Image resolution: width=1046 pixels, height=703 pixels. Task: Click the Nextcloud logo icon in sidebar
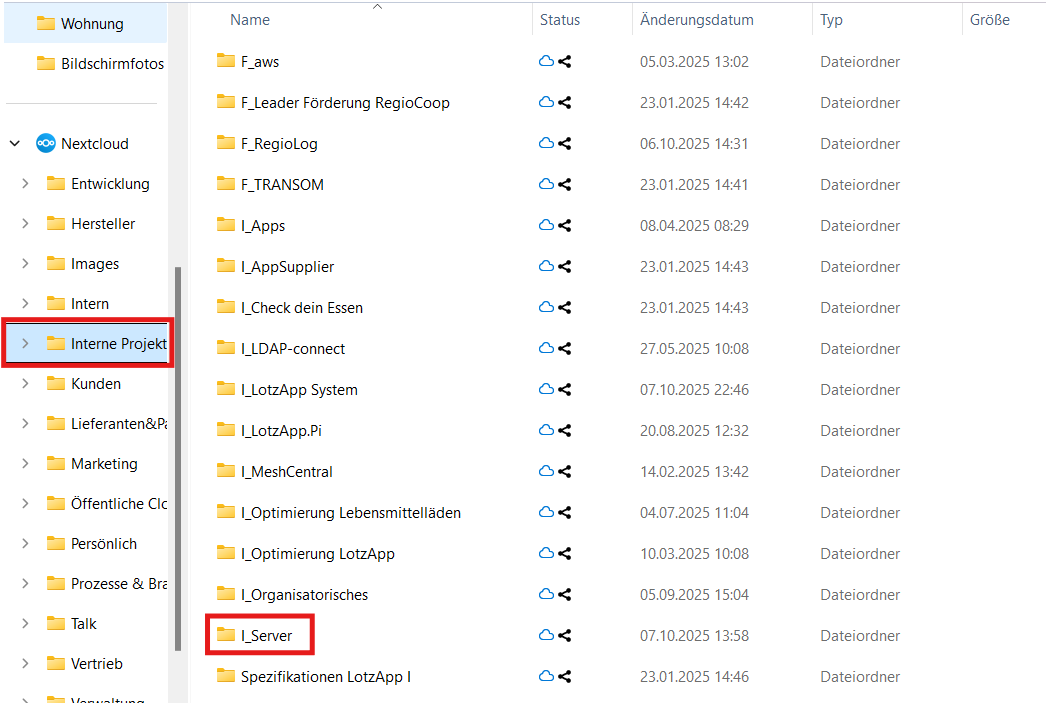[x=45, y=143]
